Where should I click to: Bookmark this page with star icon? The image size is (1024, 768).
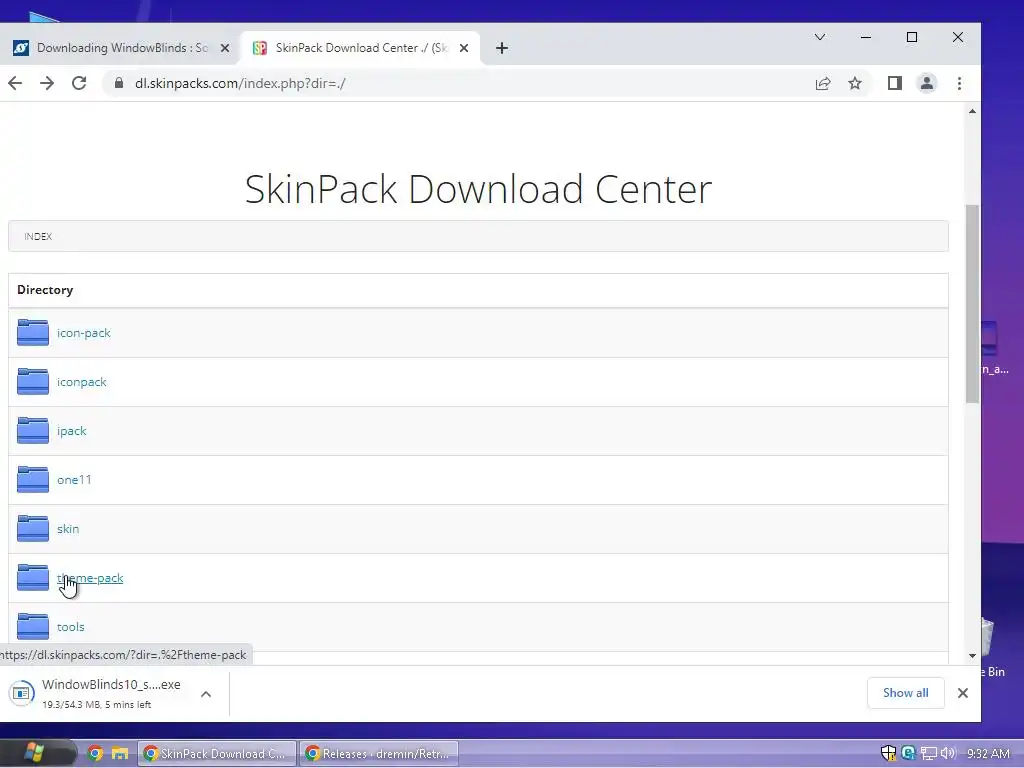click(855, 84)
